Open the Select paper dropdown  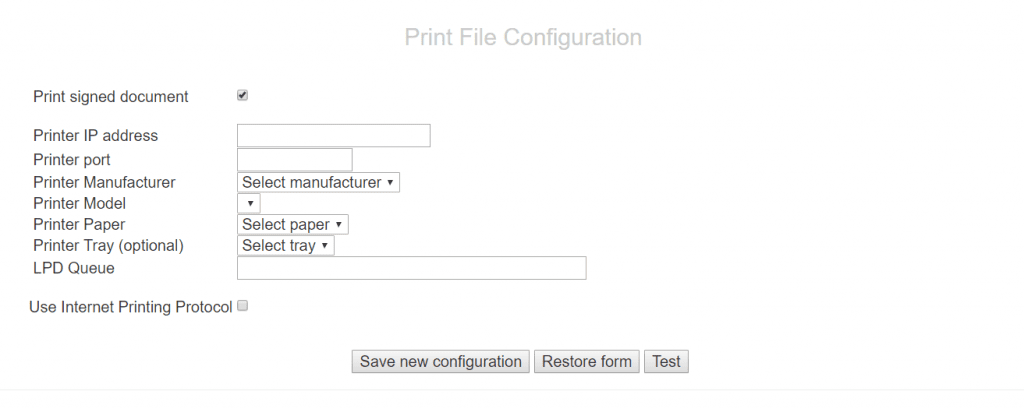[x=292, y=225]
